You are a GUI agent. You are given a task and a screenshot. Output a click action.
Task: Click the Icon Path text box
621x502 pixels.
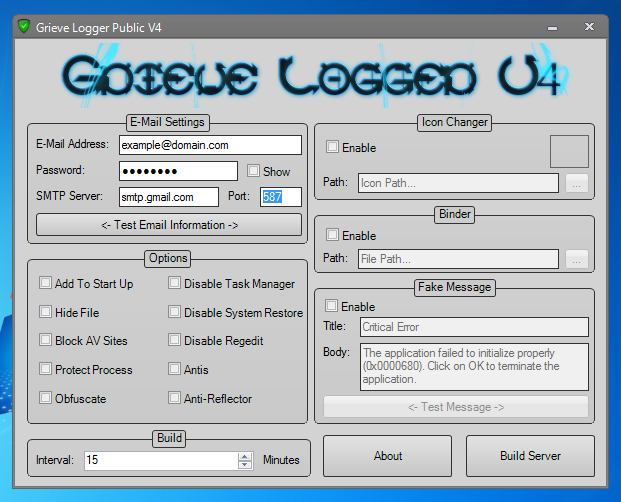459,183
